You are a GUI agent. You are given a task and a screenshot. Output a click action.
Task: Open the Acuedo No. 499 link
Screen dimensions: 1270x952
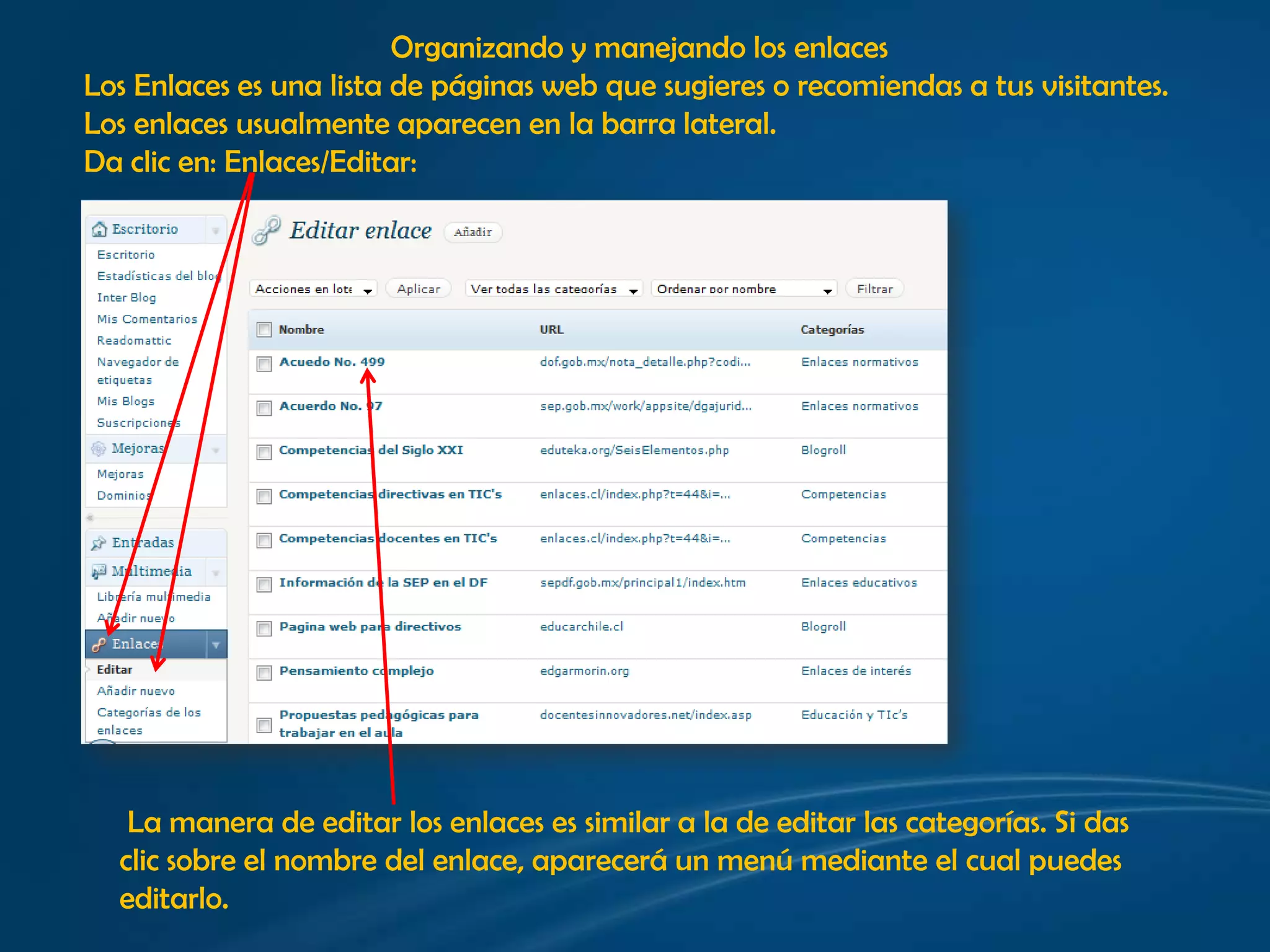332,362
